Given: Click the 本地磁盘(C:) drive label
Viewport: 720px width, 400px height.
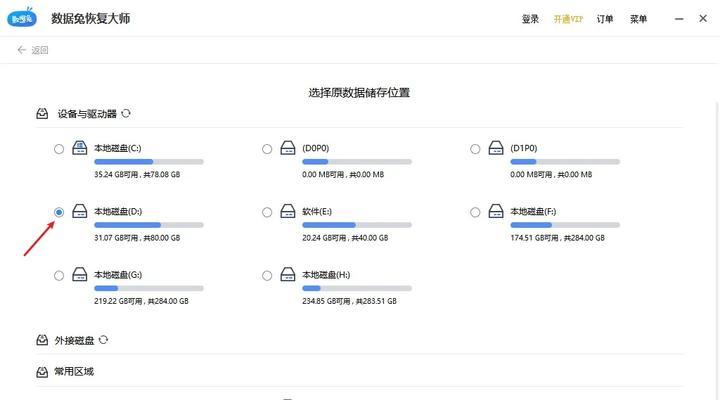Looking at the screenshot, I should pyautogui.click(x=118, y=148).
